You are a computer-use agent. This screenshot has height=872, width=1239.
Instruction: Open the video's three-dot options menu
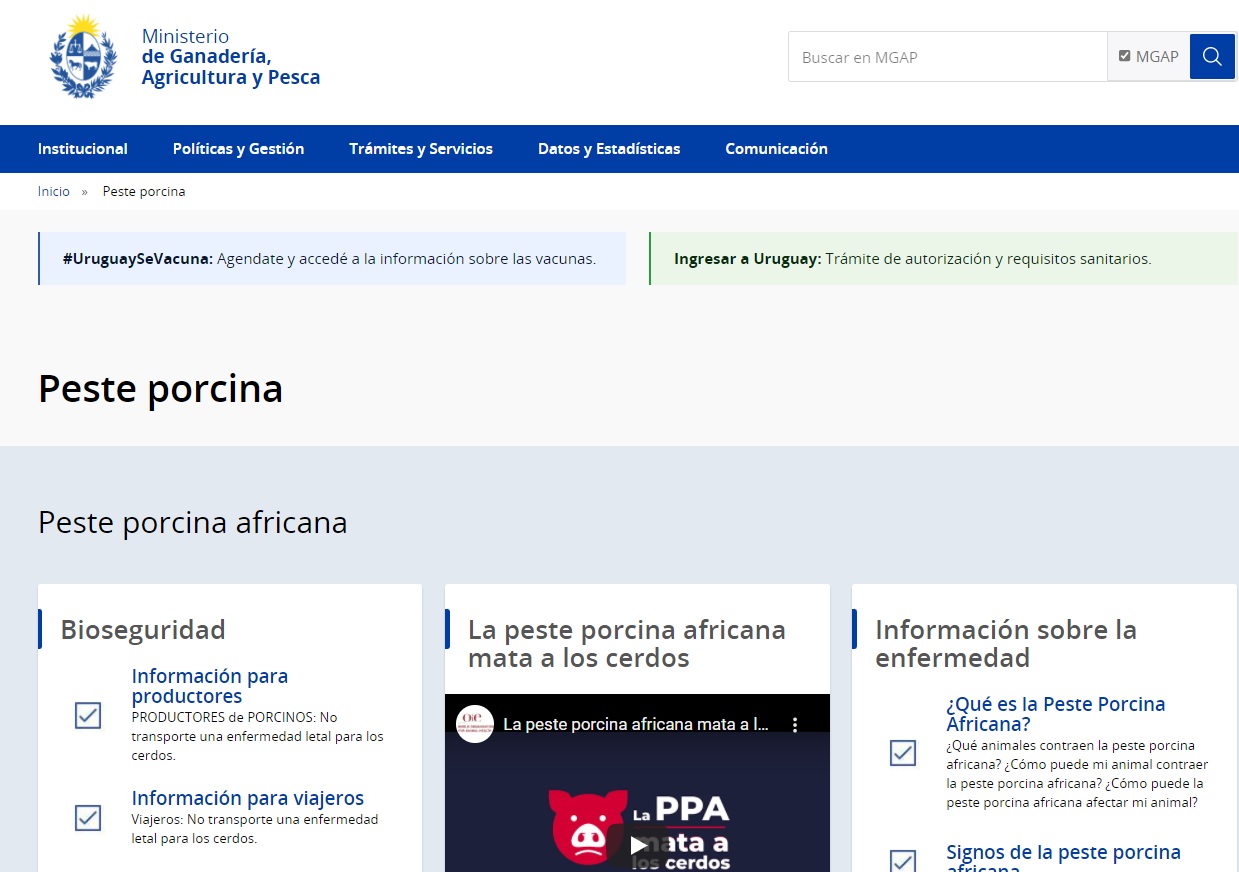pos(796,724)
